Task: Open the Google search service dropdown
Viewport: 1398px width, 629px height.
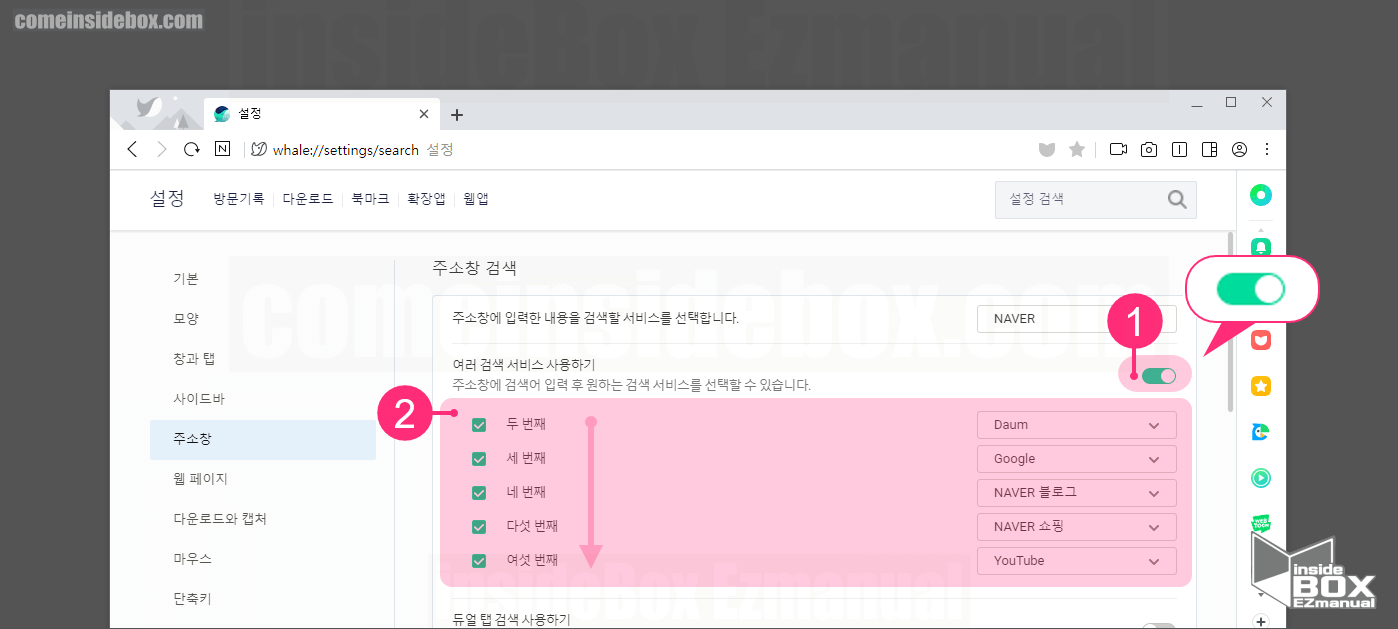Action: tap(1077, 459)
